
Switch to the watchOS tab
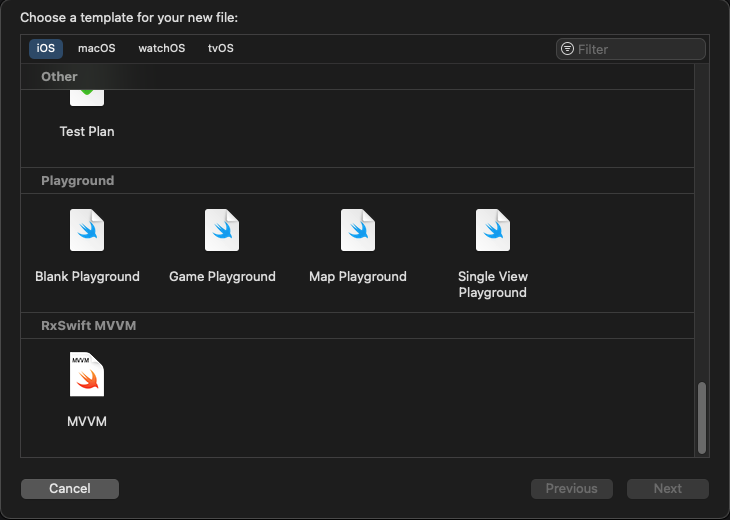(x=162, y=48)
